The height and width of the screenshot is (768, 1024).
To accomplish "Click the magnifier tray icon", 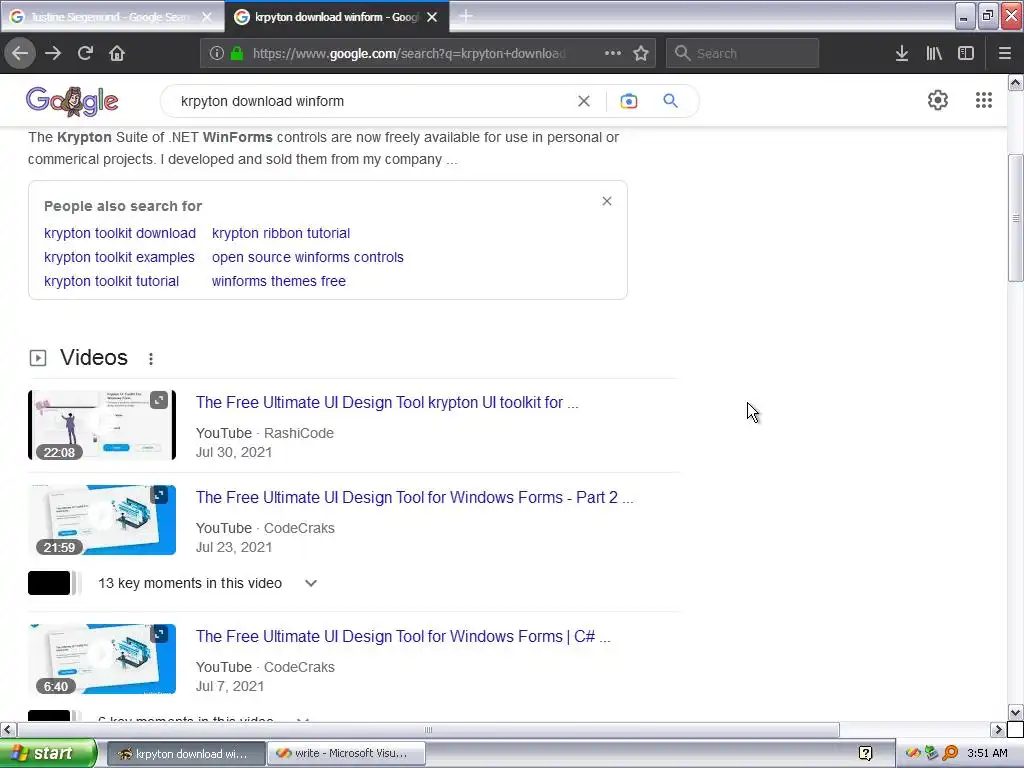I will pos(950,754).
